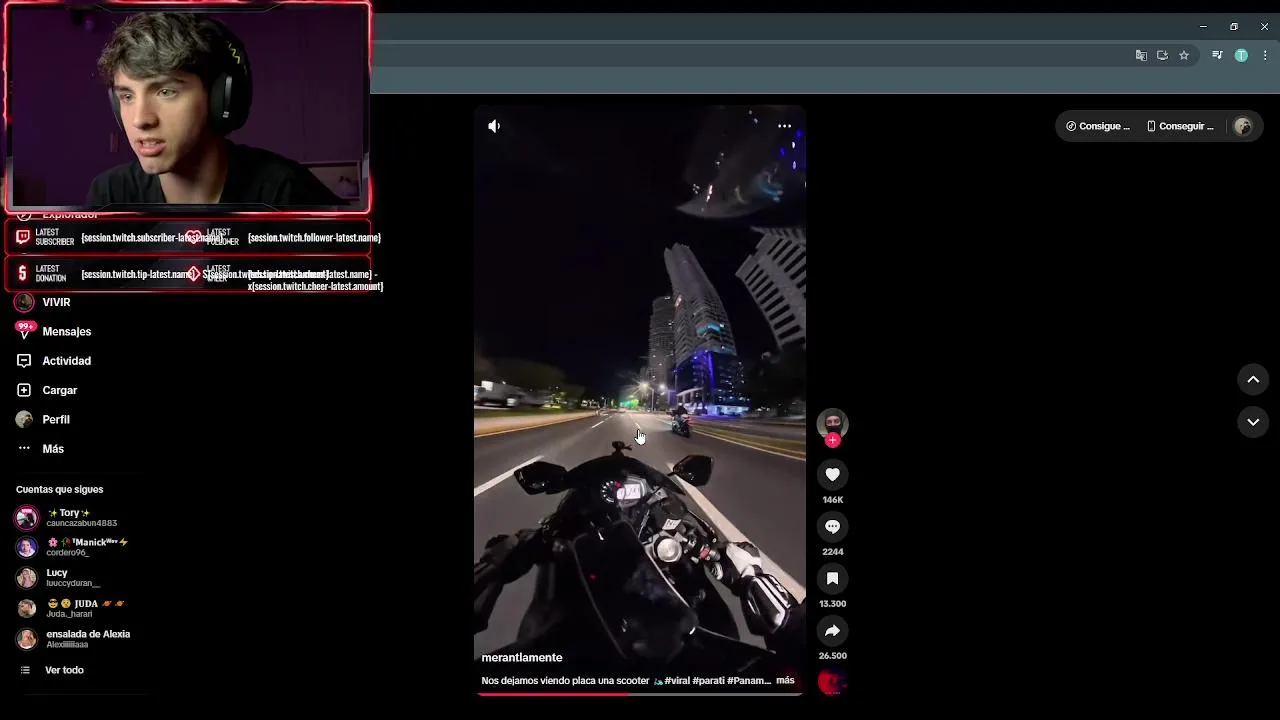Click the #parati hashtag in caption
This screenshot has width=1280, height=720.
tap(709, 680)
